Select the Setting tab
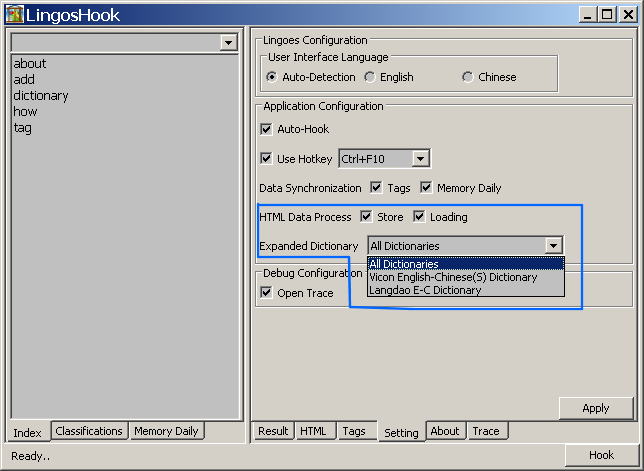The width and height of the screenshot is (644, 471). pyautogui.click(x=401, y=432)
